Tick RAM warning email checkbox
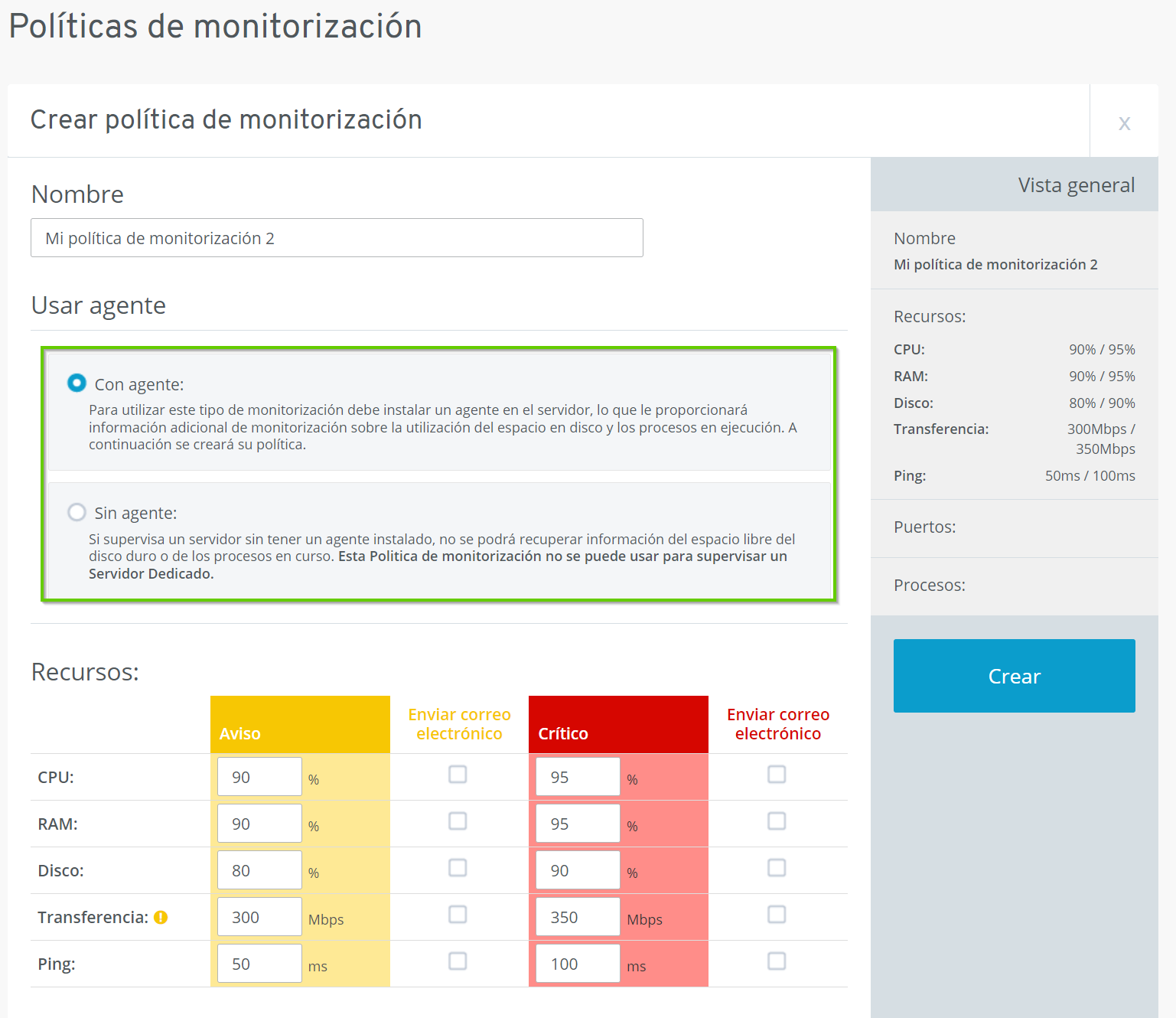Image resolution: width=1176 pixels, height=1018 pixels. [458, 821]
